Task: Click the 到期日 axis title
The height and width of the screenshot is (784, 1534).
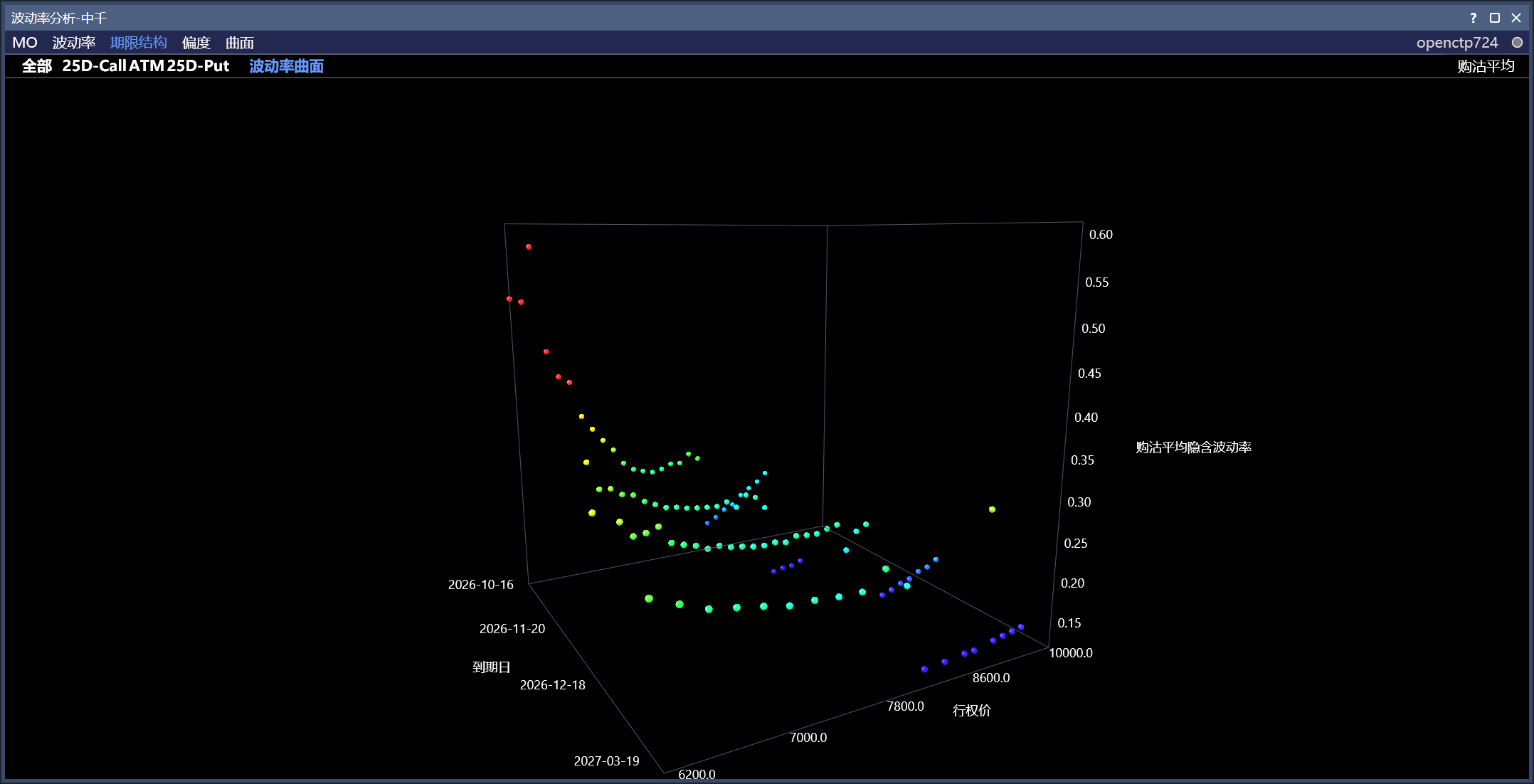Action: (492, 667)
